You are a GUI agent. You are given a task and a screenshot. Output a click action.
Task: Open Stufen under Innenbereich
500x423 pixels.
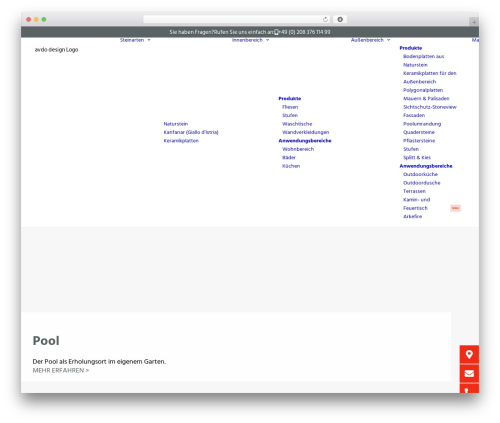click(x=290, y=115)
